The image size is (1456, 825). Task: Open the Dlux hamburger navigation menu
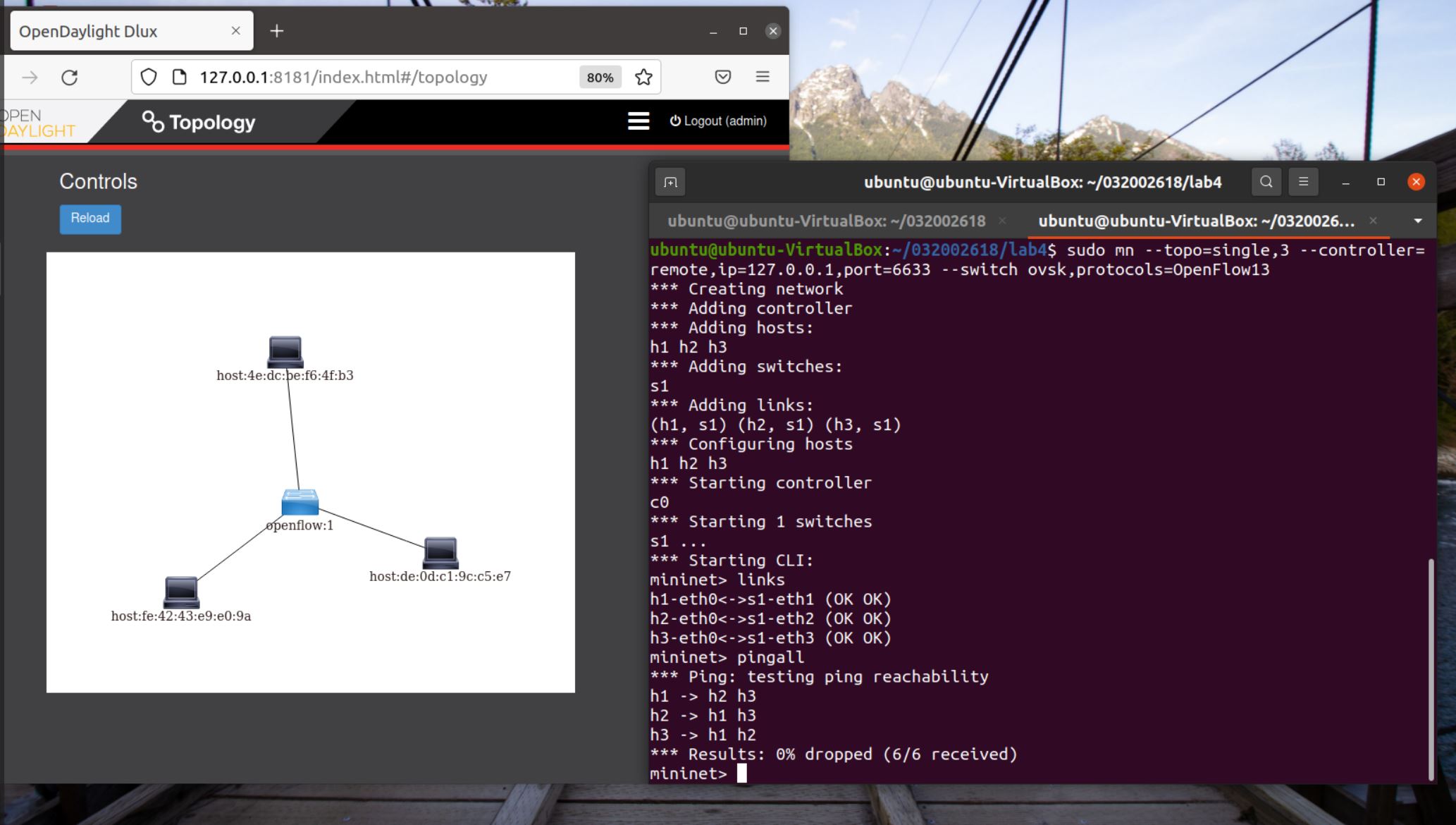(x=638, y=121)
